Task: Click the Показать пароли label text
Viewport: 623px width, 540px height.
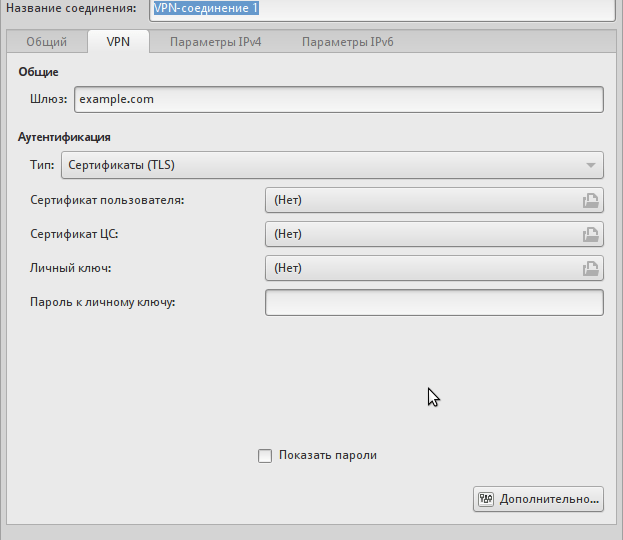Action: [328, 456]
